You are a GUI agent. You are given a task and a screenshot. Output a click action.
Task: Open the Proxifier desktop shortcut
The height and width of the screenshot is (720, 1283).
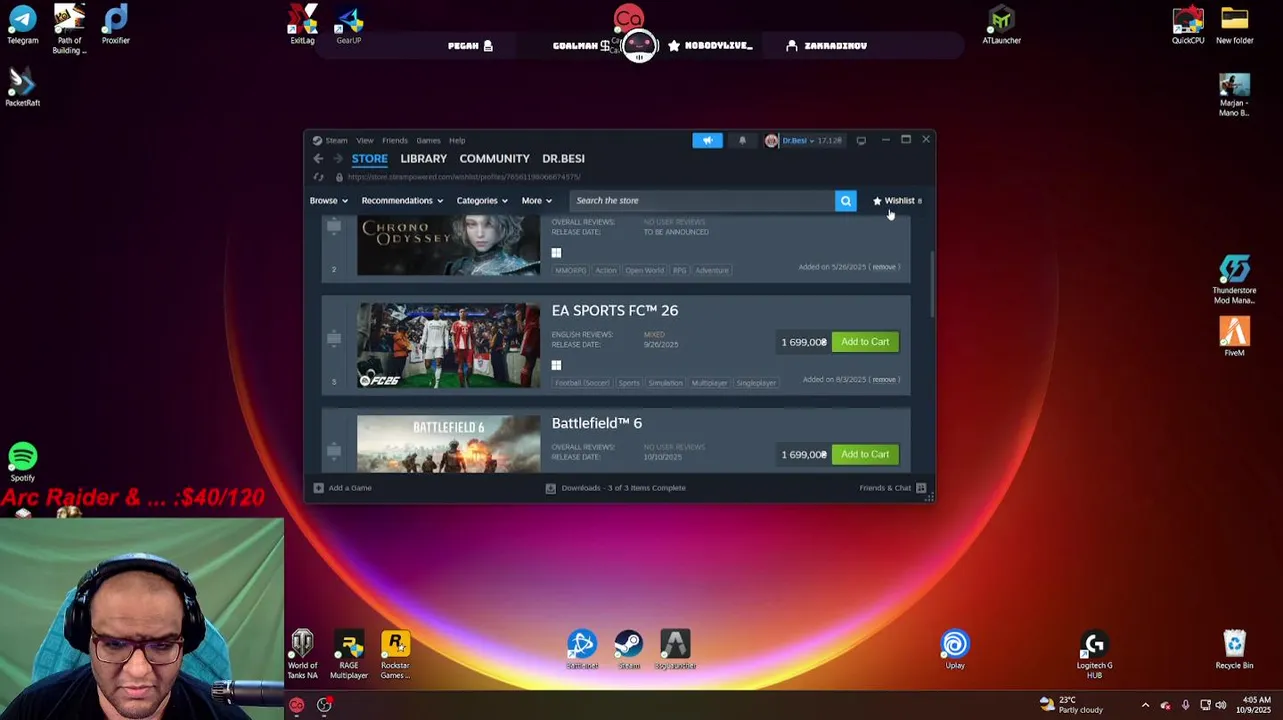(115, 25)
